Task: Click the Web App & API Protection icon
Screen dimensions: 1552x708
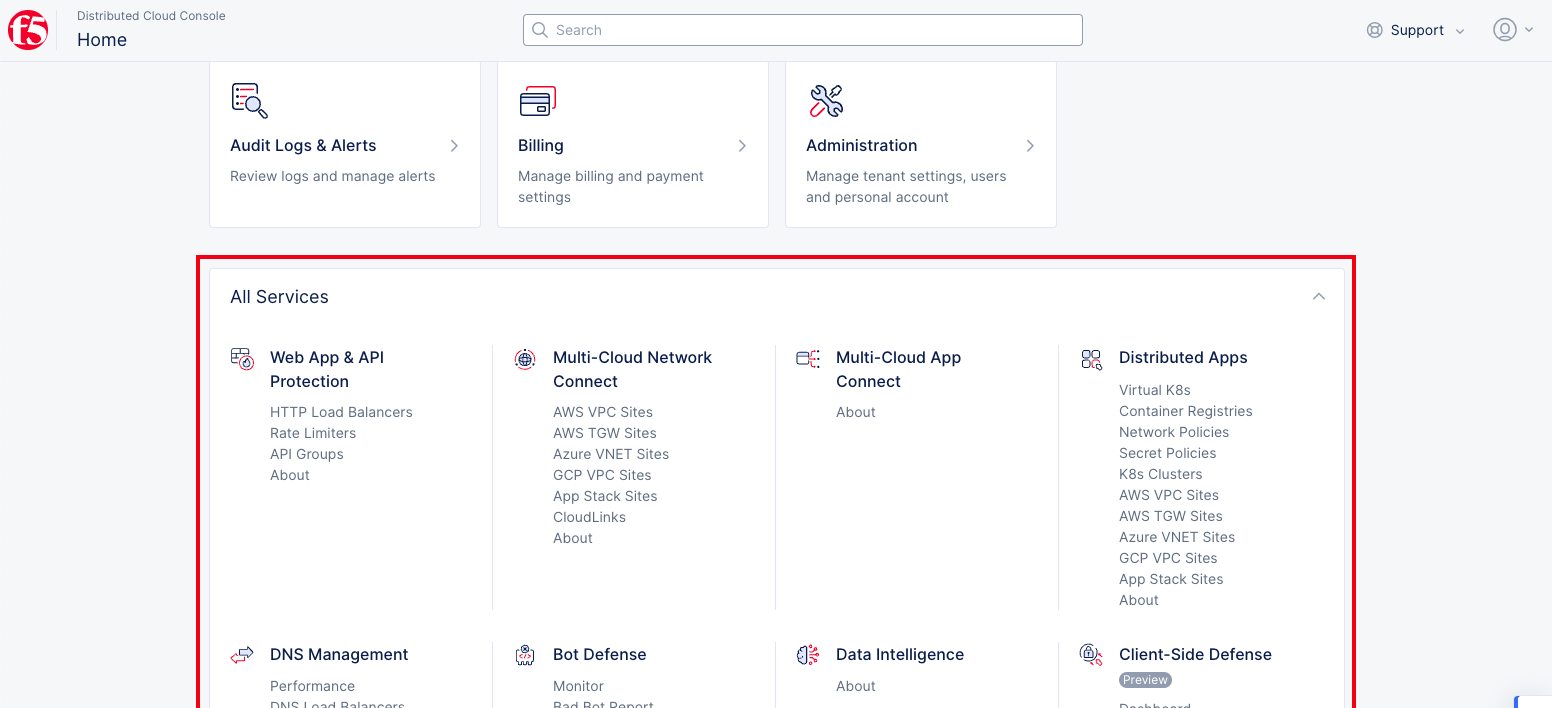Action: 242,358
